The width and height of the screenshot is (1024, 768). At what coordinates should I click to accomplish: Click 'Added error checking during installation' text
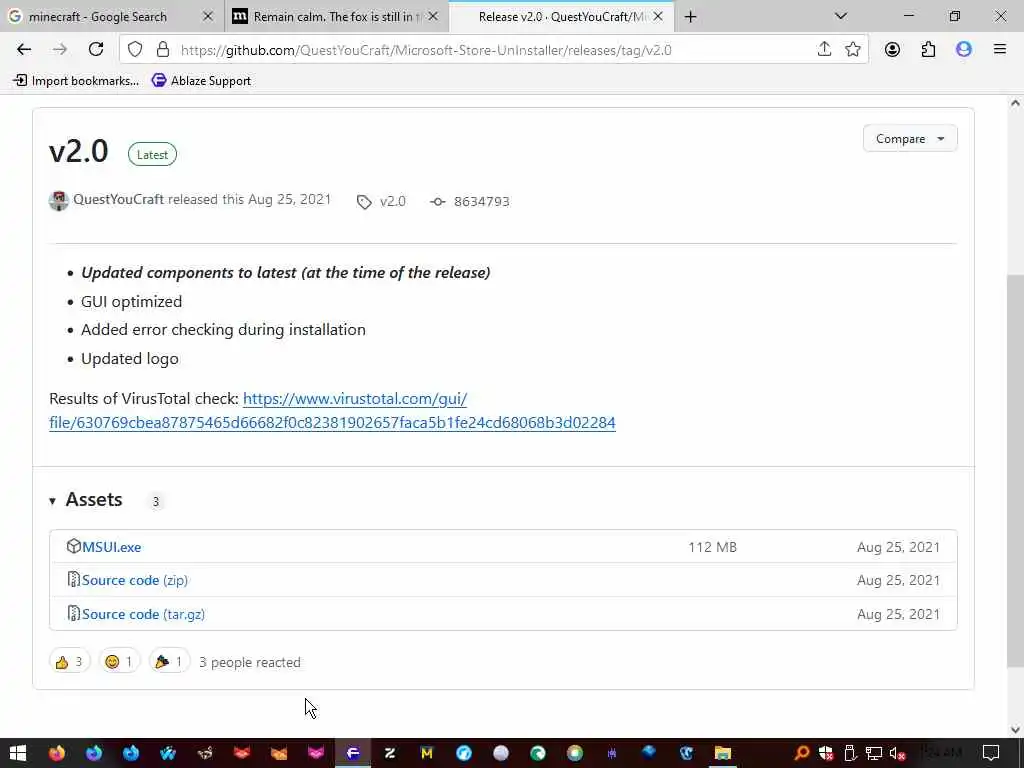(223, 330)
